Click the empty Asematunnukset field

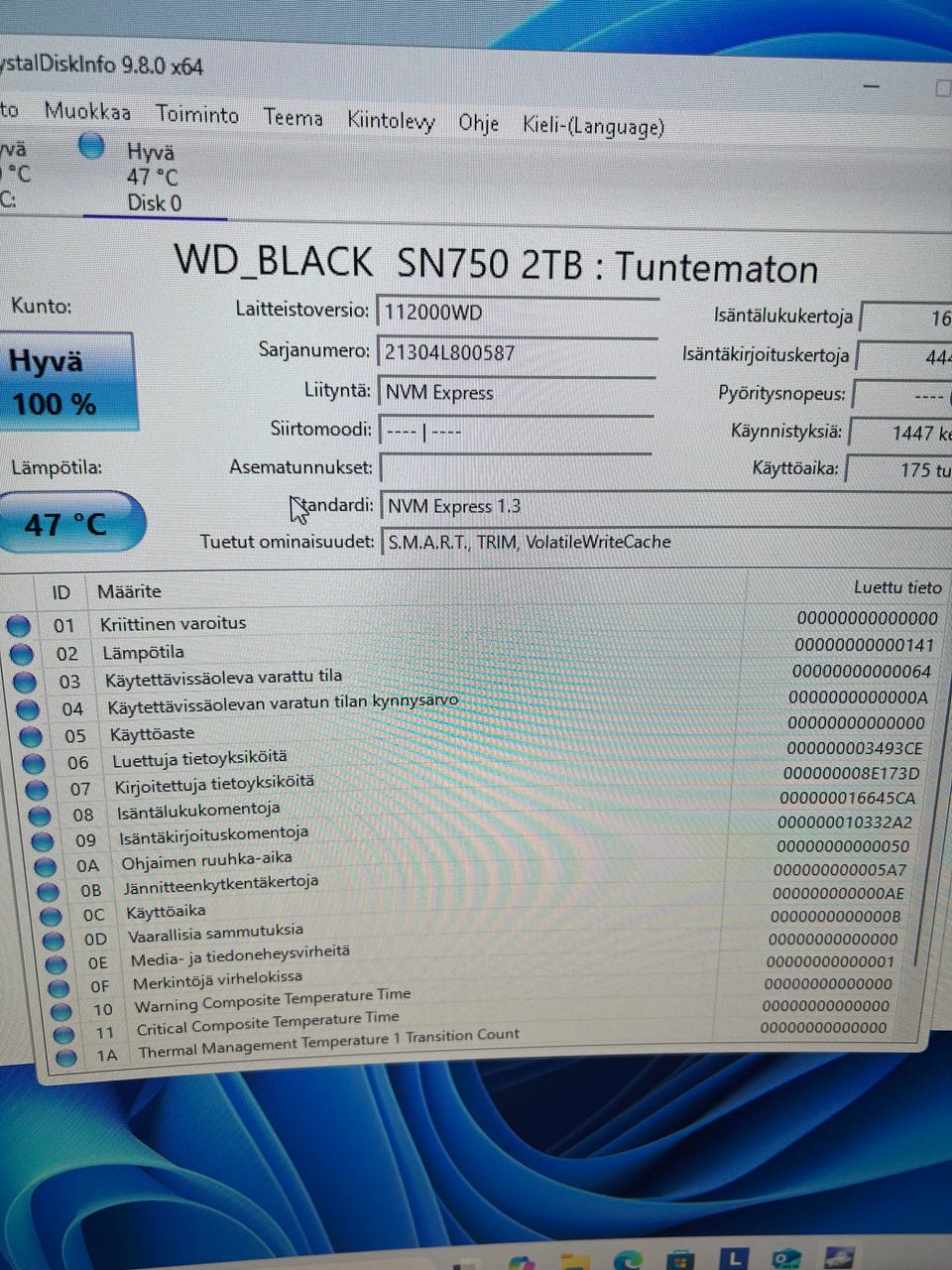(x=516, y=467)
